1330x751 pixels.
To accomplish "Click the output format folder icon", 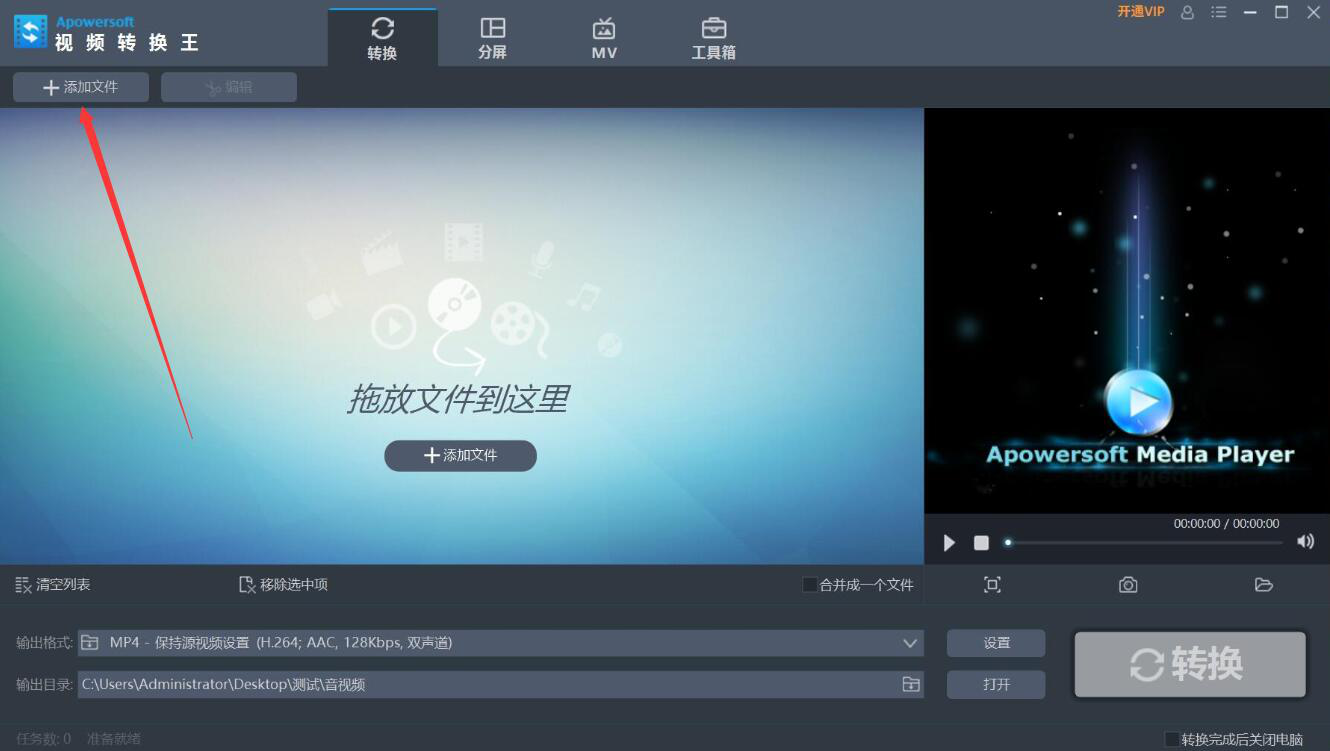I will 89,642.
